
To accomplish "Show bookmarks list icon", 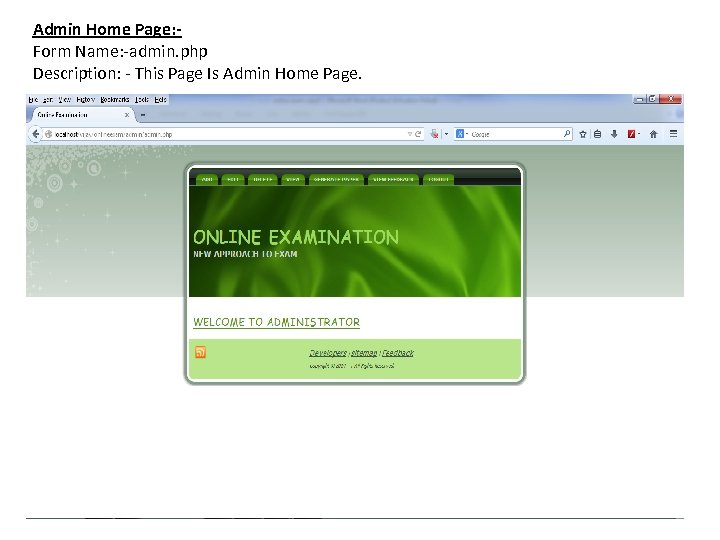I will coord(597,134).
